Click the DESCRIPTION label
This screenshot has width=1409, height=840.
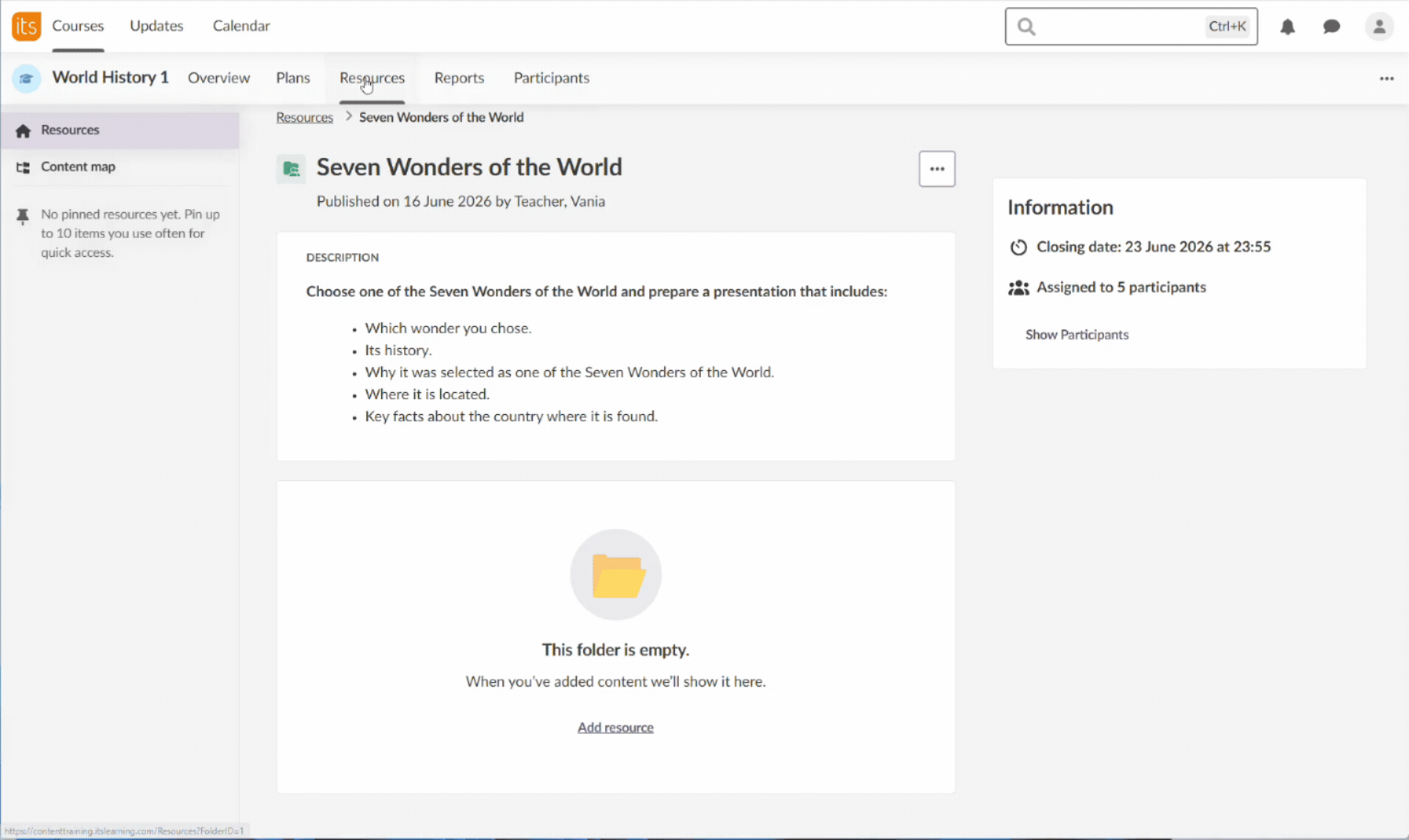[343, 258]
